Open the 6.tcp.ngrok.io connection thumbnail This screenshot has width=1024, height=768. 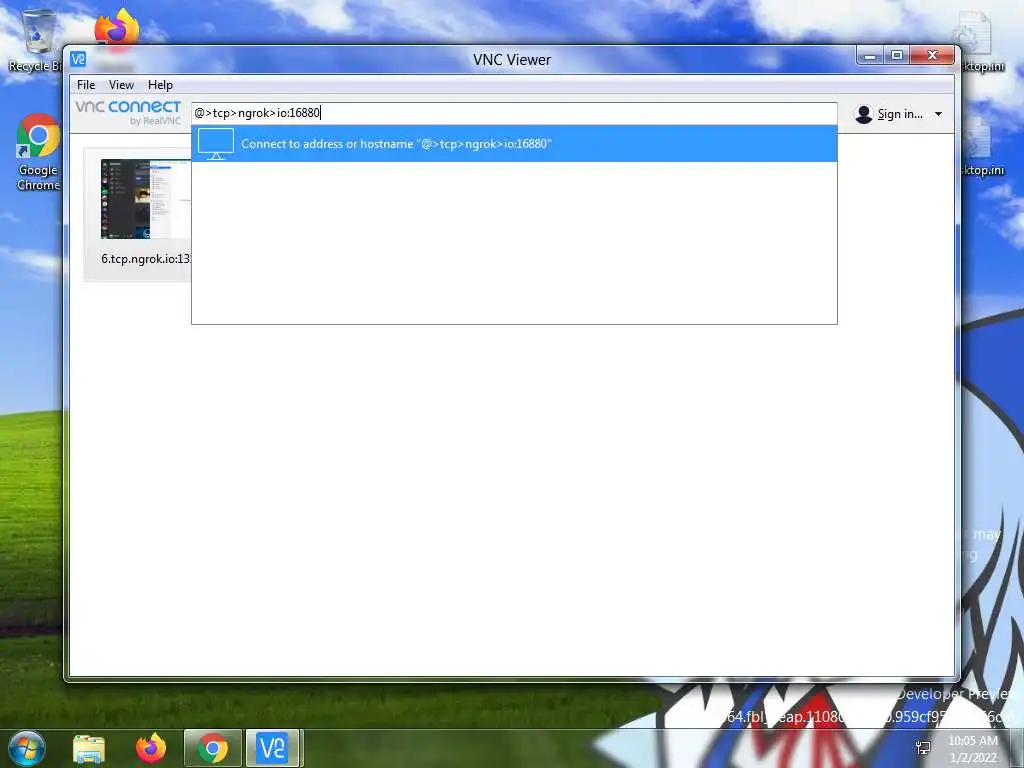point(146,199)
